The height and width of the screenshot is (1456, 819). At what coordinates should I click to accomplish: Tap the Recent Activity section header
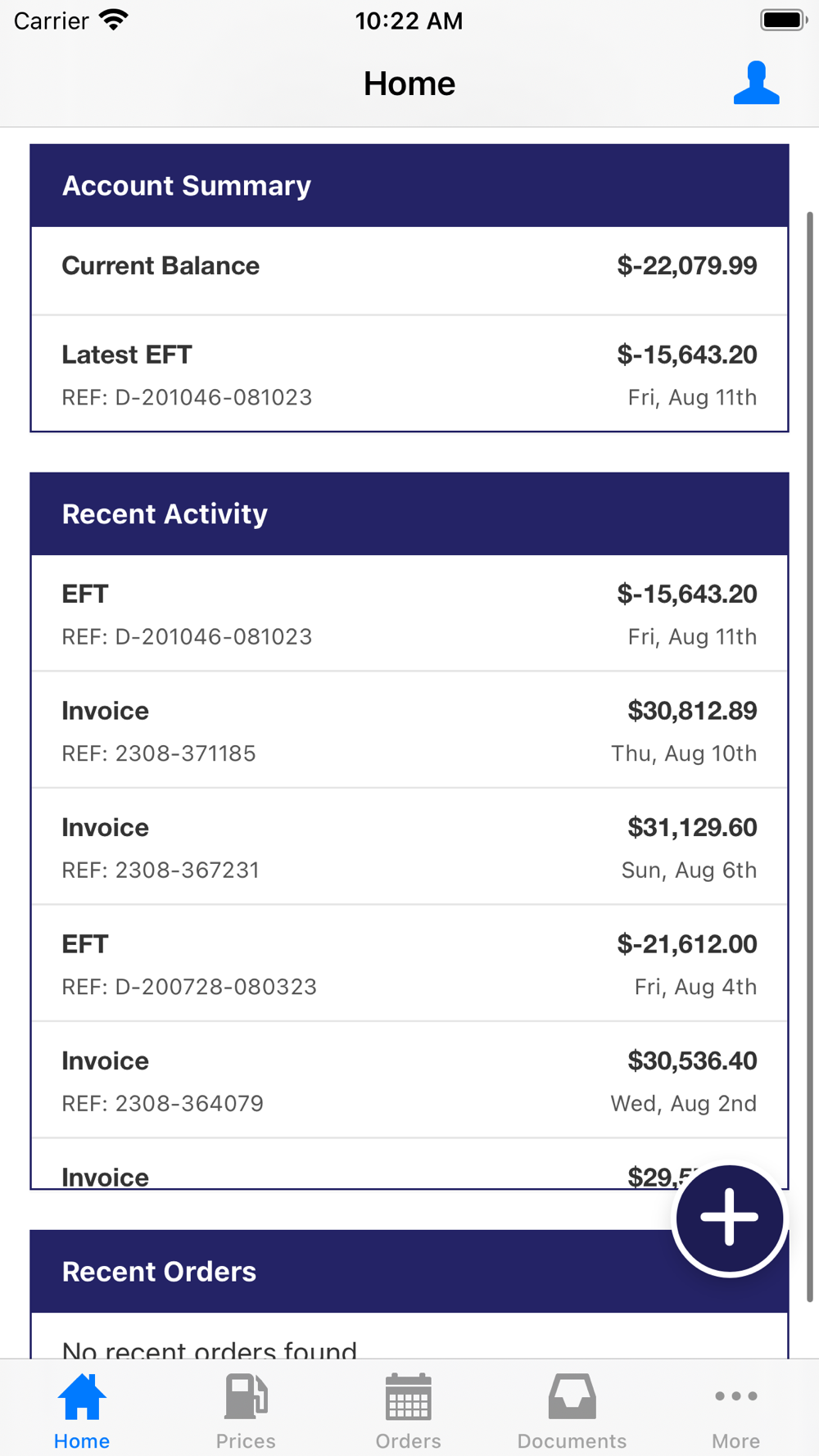tap(409, 514)
